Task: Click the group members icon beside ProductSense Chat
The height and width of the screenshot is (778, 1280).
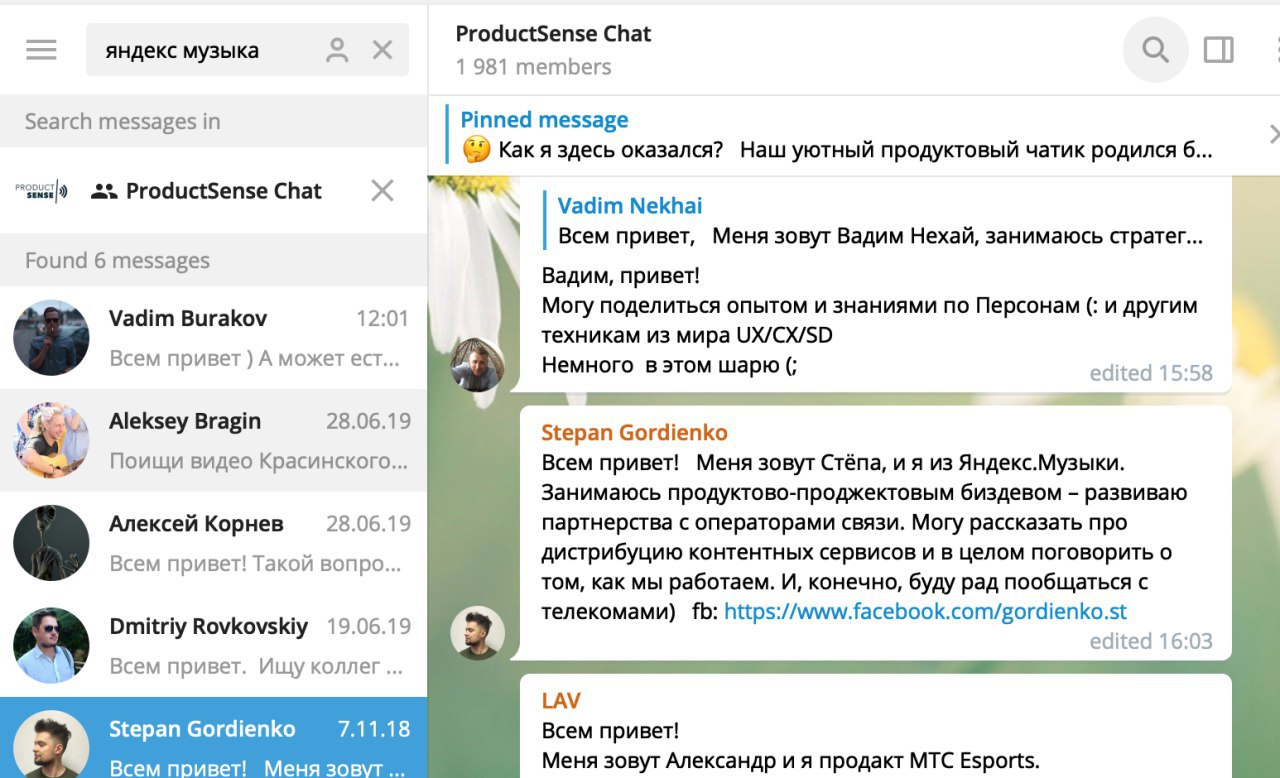Action: (104, 191)
